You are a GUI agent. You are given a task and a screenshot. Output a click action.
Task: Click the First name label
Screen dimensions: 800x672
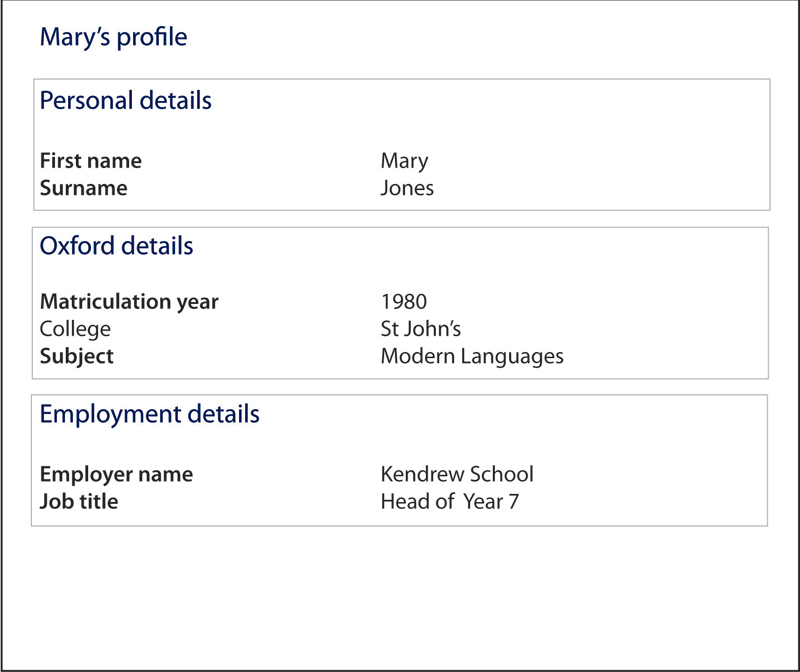pos(91,161)
